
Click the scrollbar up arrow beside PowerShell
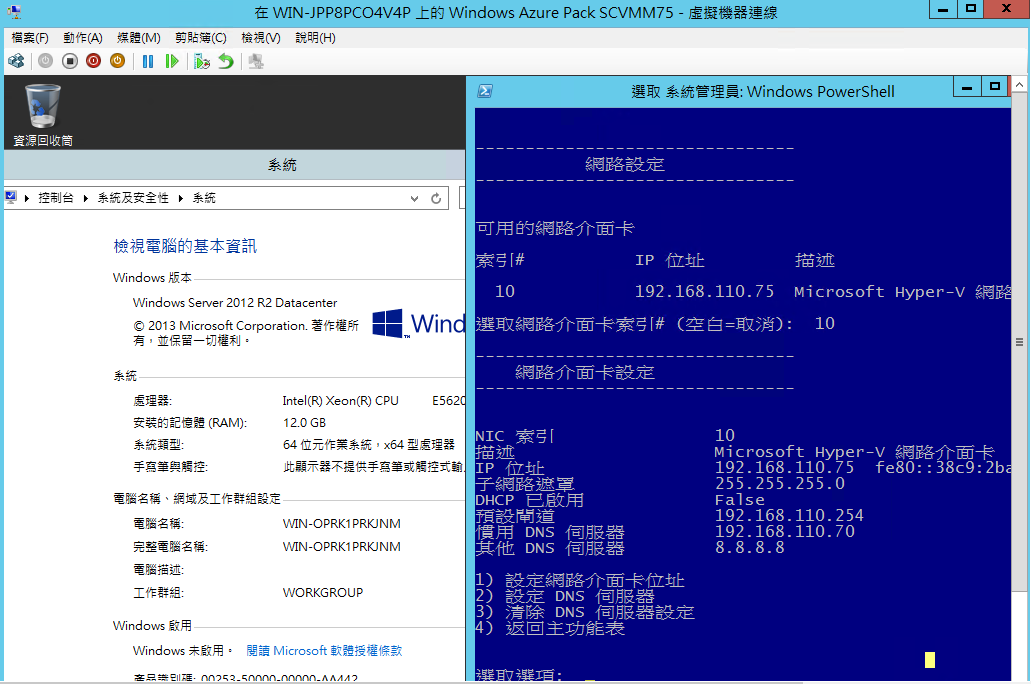click(x=1019, y=84)
